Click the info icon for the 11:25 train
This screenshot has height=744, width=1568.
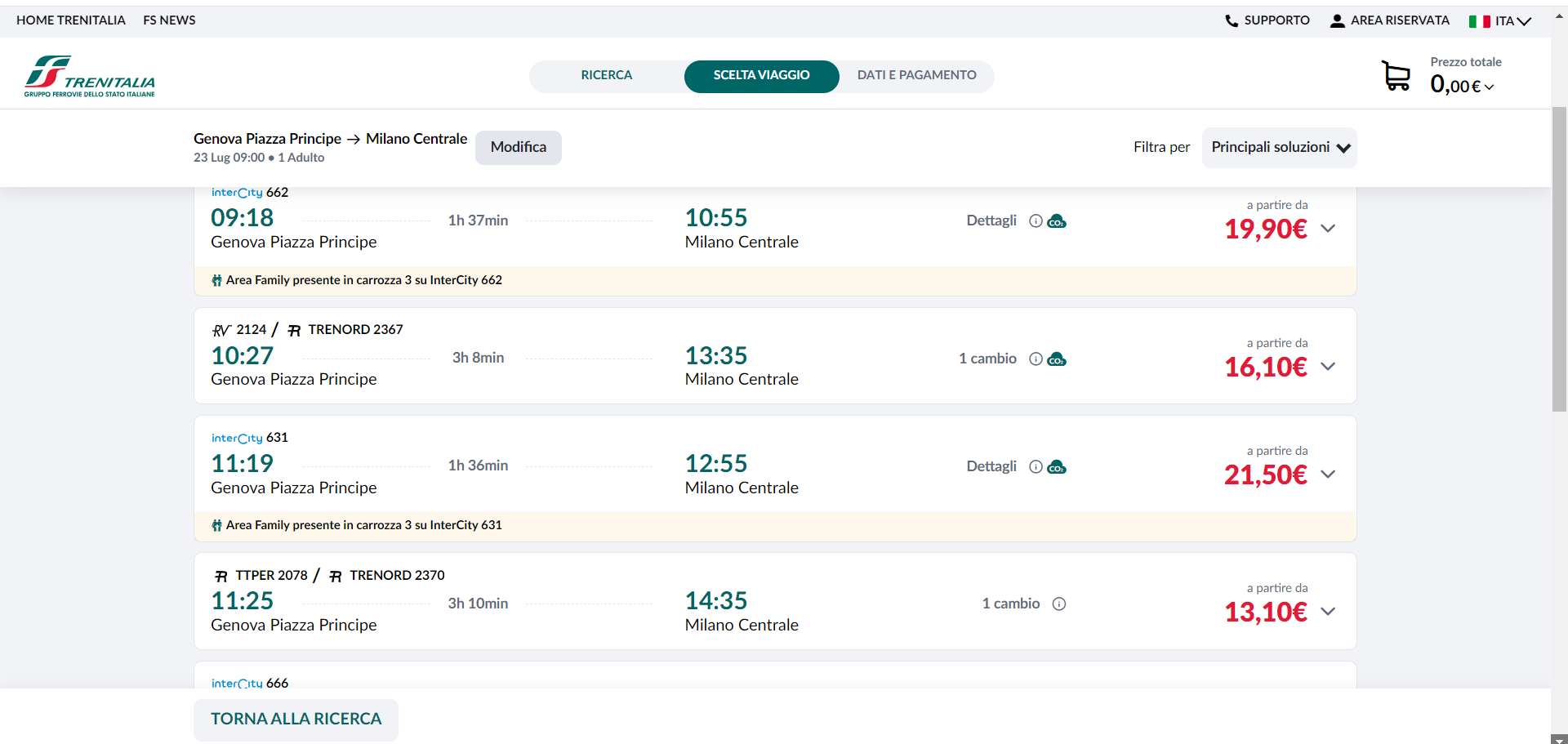point(1059,604)
